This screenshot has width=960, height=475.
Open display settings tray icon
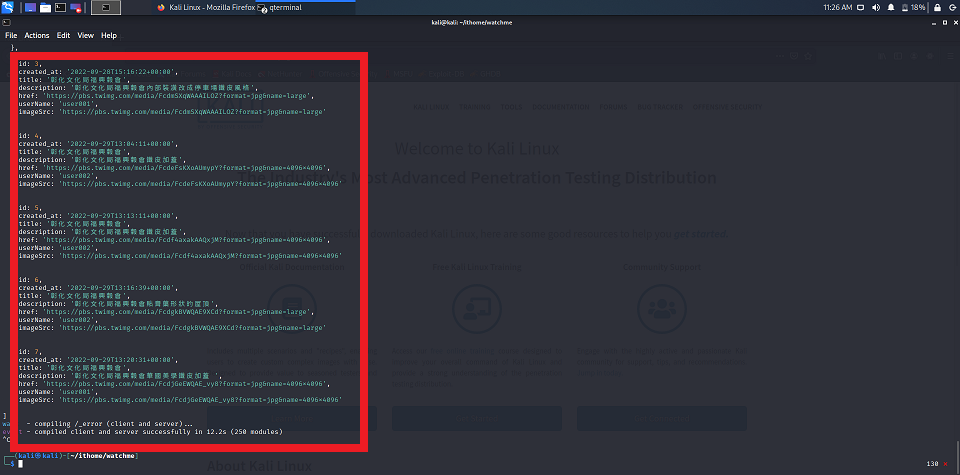coord(860,7)
